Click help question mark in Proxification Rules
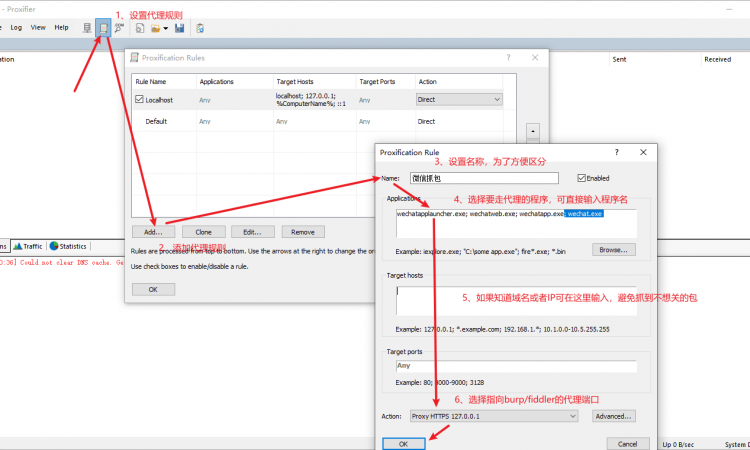 pyautogui.click(x=508, y=57)
